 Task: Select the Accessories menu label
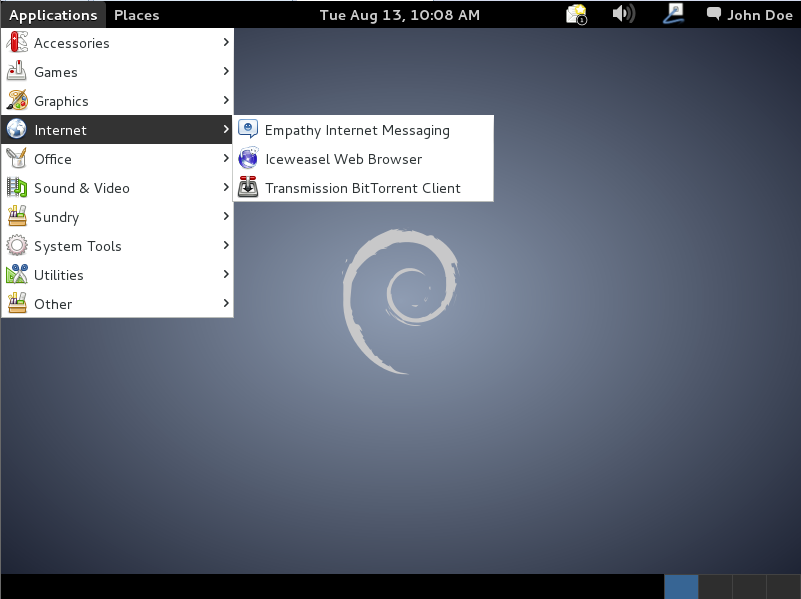click(72, 43)
